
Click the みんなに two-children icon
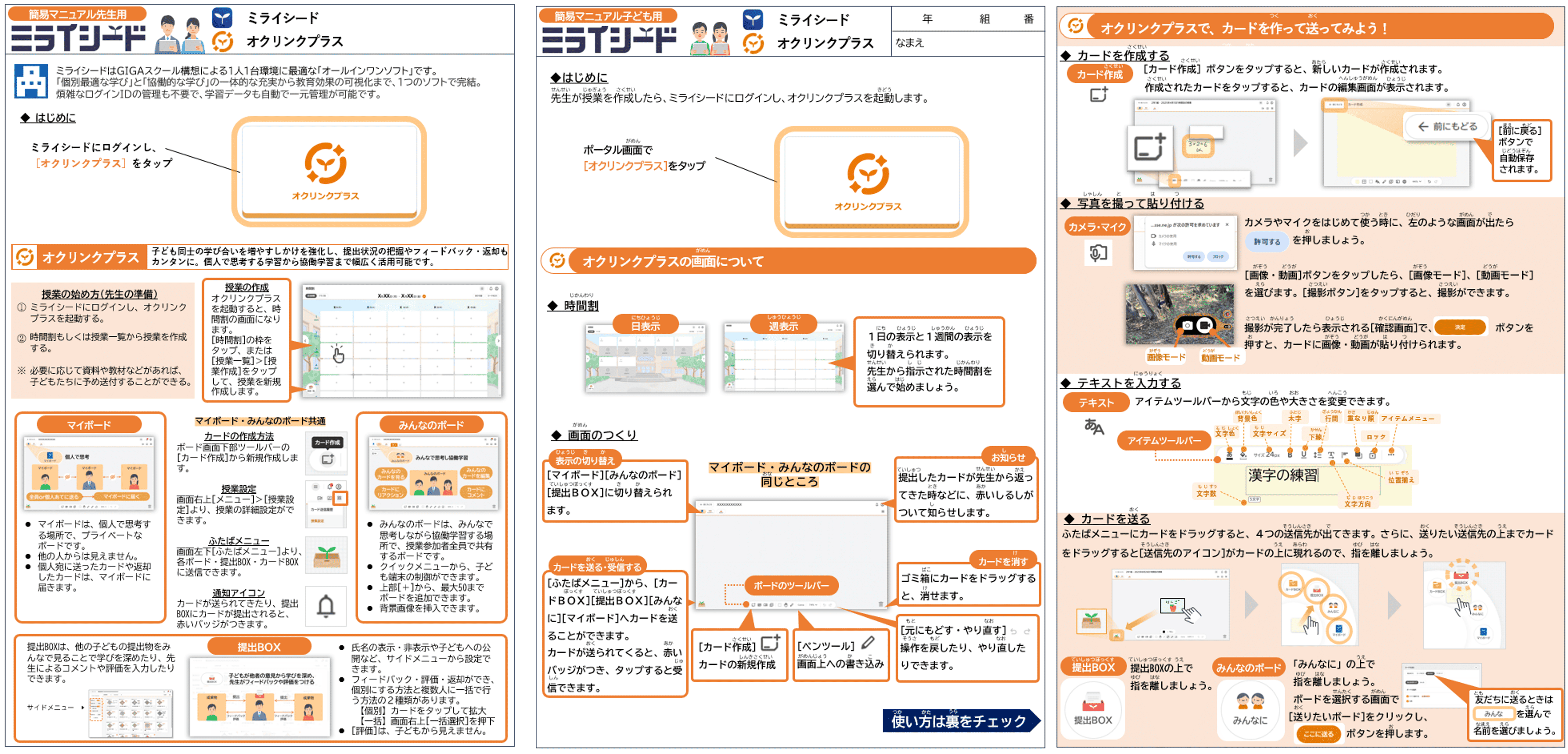point(1250,701)
